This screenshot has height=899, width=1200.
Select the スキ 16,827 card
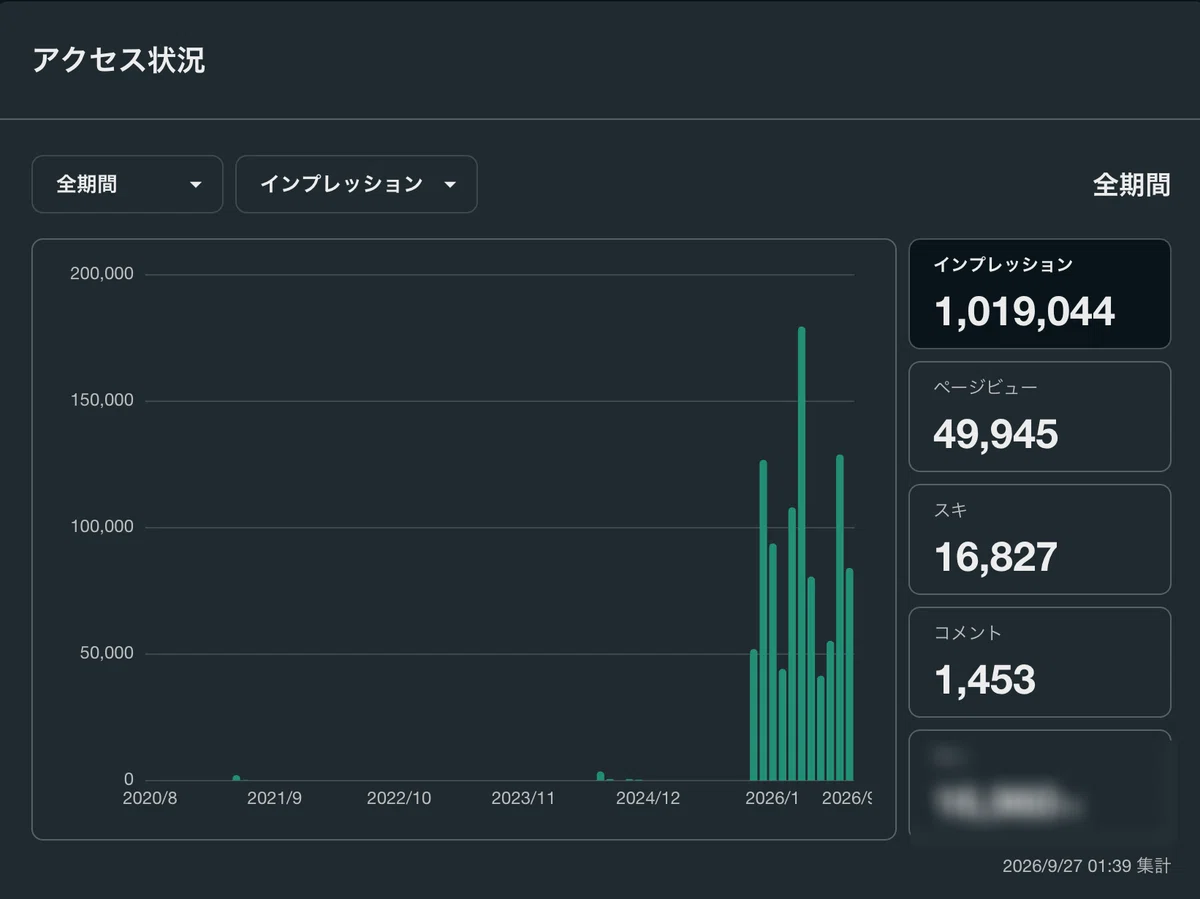point(1039,539)
